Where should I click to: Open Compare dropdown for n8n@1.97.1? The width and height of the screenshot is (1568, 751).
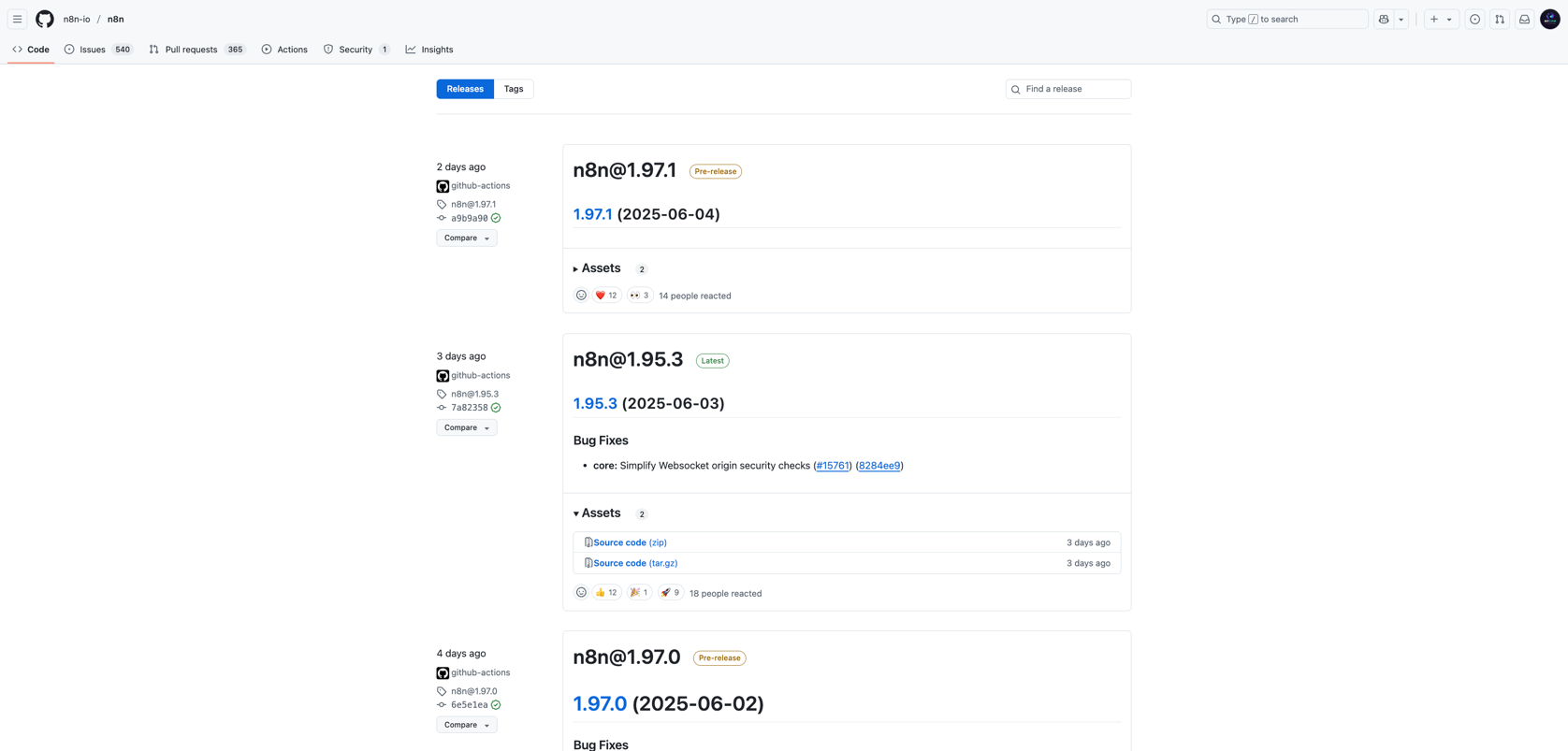coord(466,238)
